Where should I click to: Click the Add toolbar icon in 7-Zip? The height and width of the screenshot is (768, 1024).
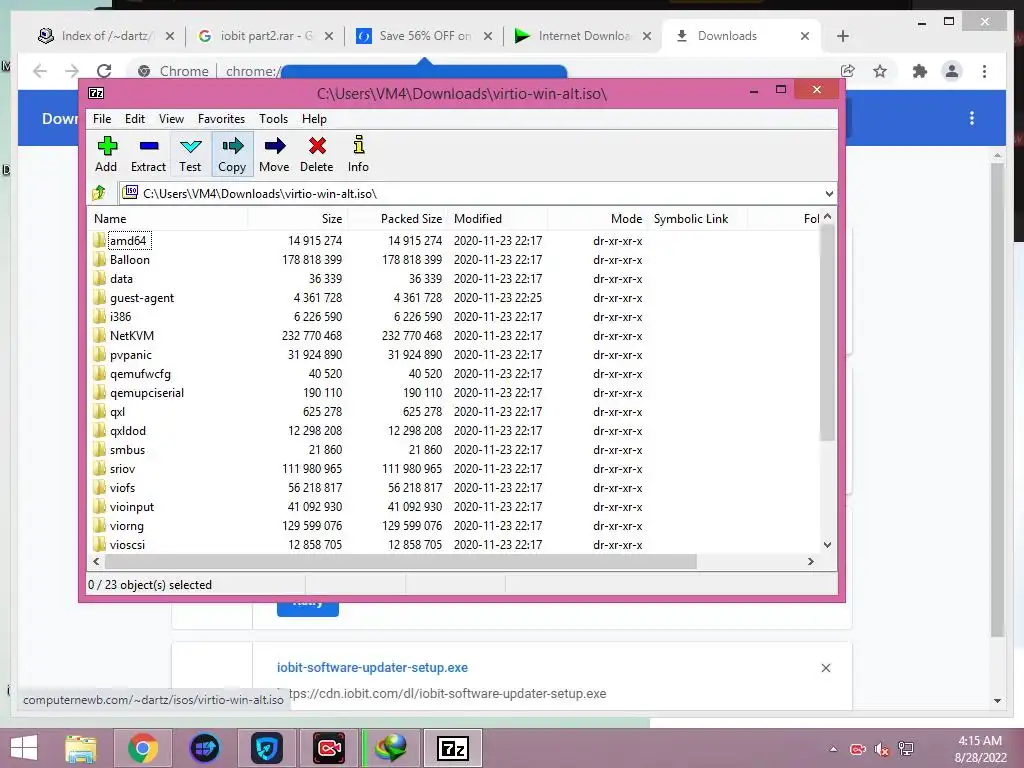(106, 154)
